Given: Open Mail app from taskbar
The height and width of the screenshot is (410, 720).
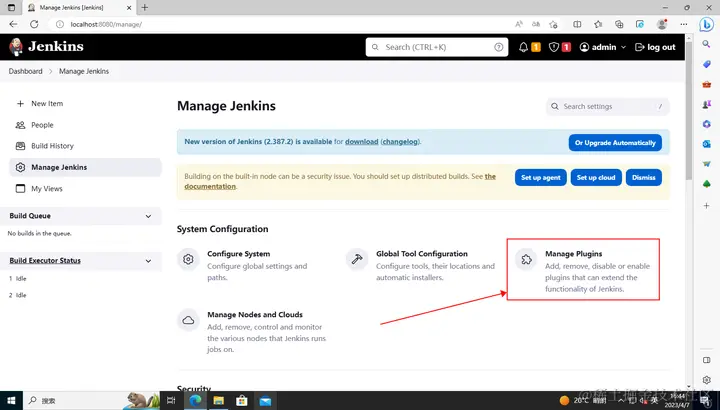Looking at the screenshot, I should pyautogui.click(x=265, y=401).
